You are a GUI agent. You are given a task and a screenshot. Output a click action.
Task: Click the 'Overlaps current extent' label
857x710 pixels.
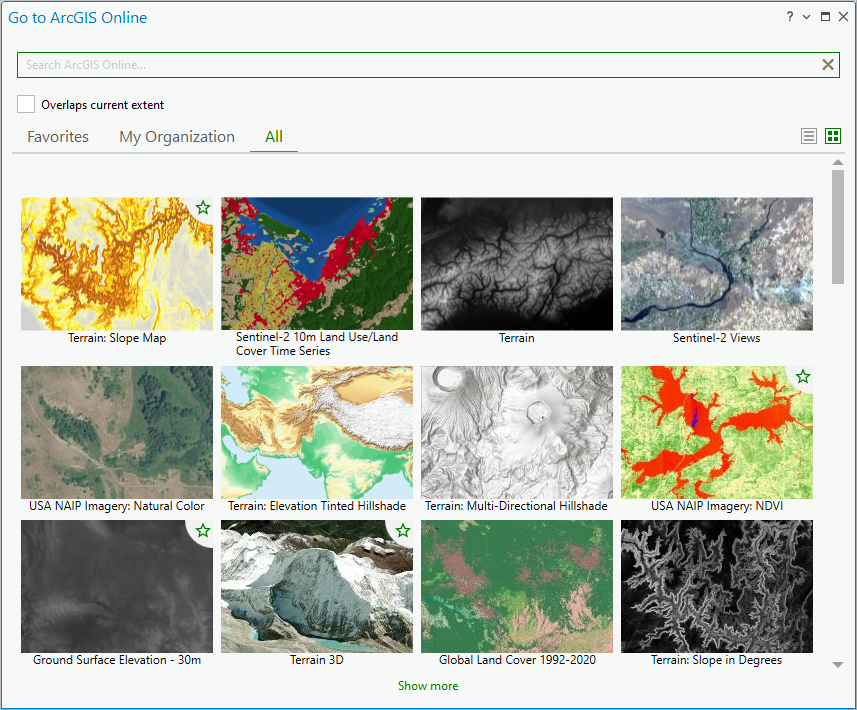click(x=102, y=105)
